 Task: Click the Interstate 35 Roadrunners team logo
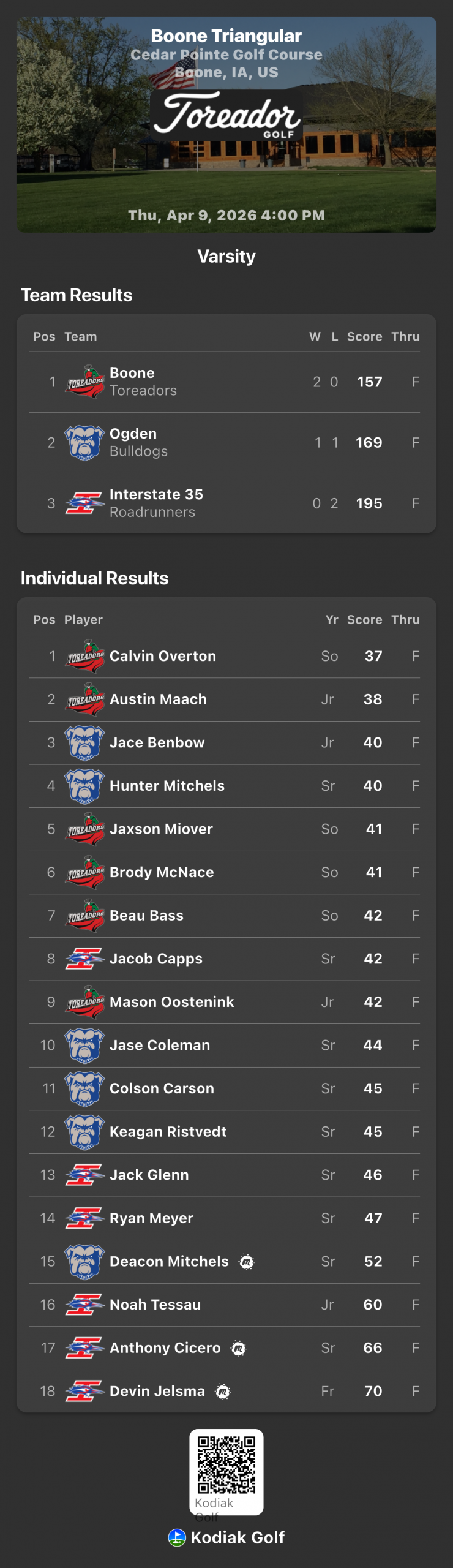[84, 503]
